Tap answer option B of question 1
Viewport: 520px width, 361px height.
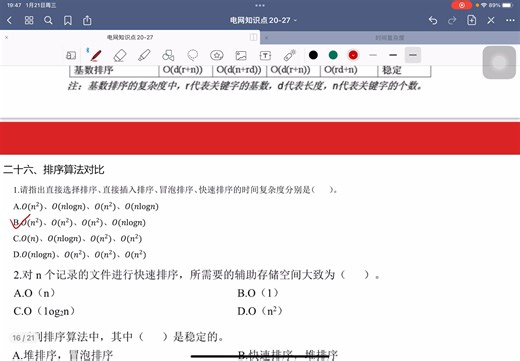79,222
